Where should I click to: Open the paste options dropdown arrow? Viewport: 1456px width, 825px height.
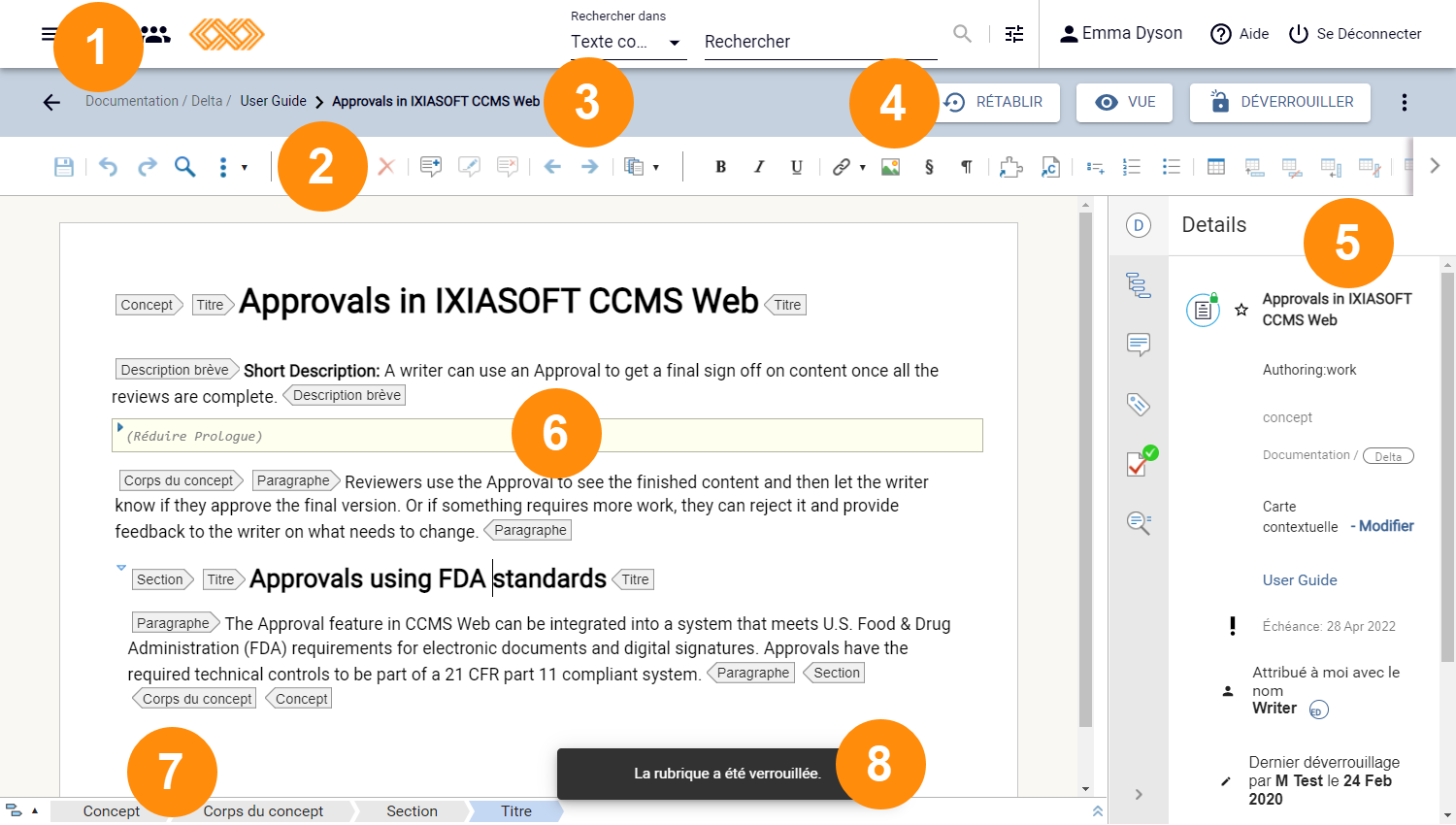pos(656,168)
